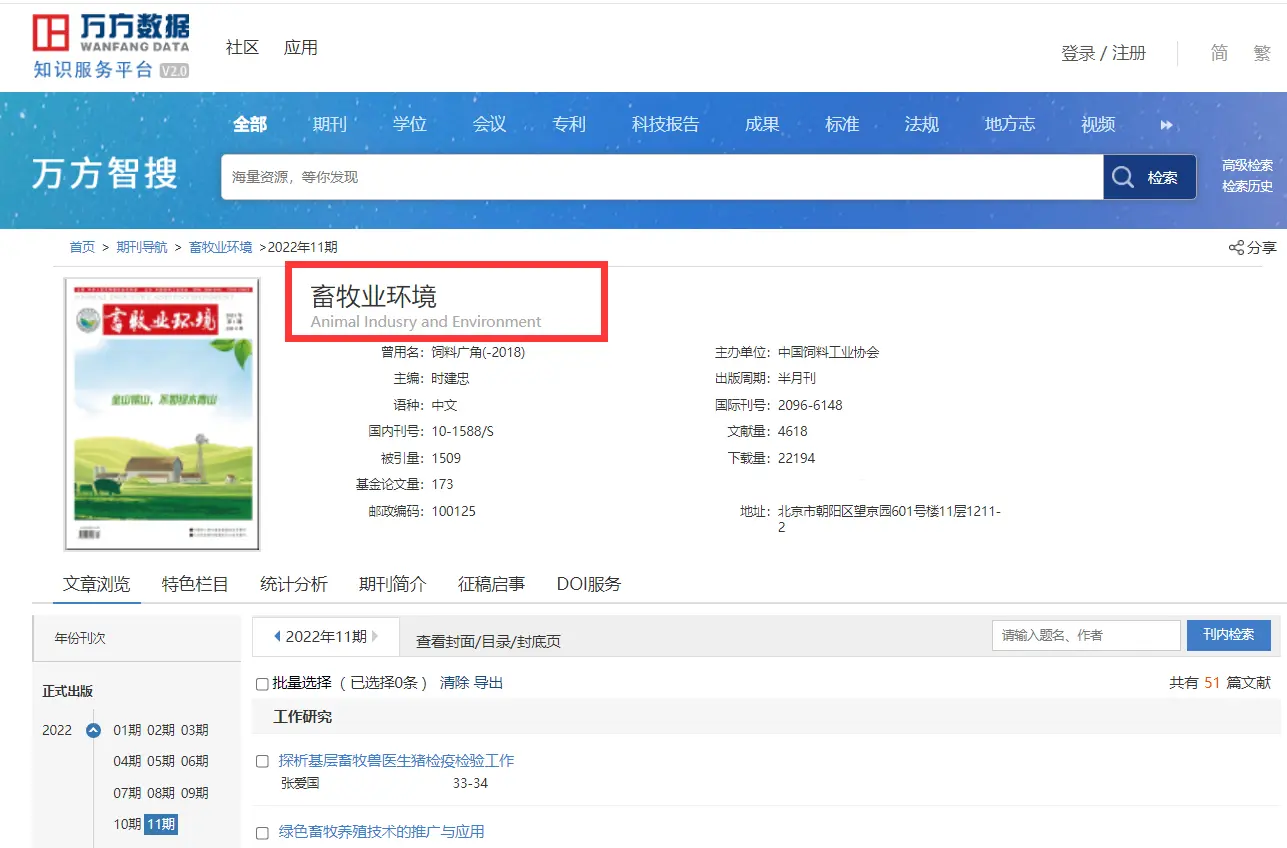
Task: Select issue 04期
Action: pos(127,761)
